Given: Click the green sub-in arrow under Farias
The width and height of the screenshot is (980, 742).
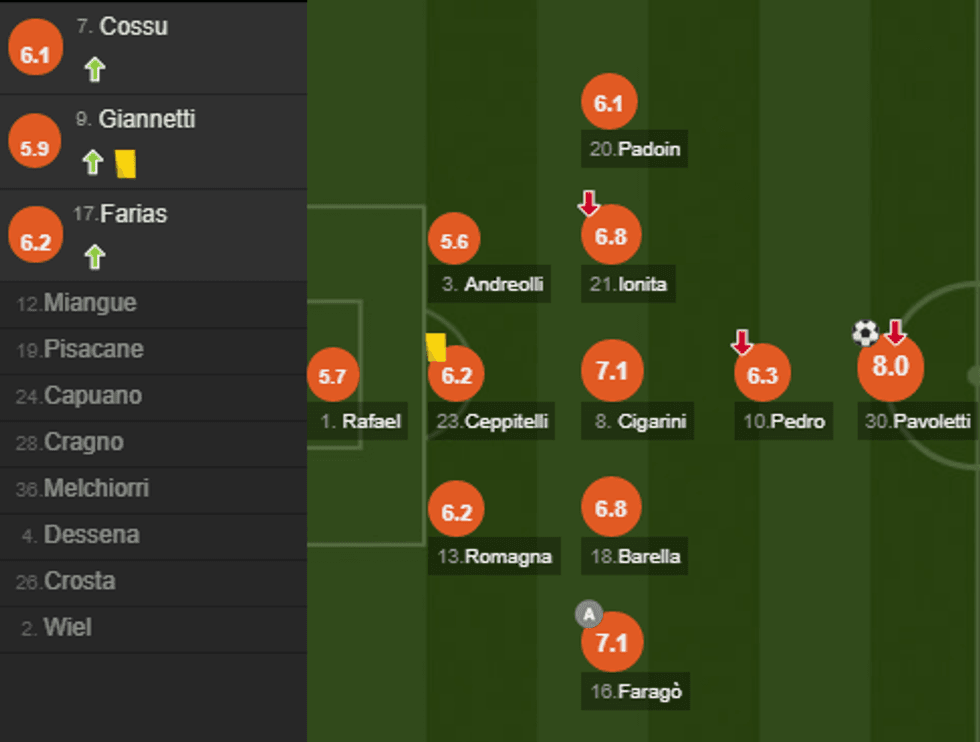Looking at the screenshot, I should [94, 257].
